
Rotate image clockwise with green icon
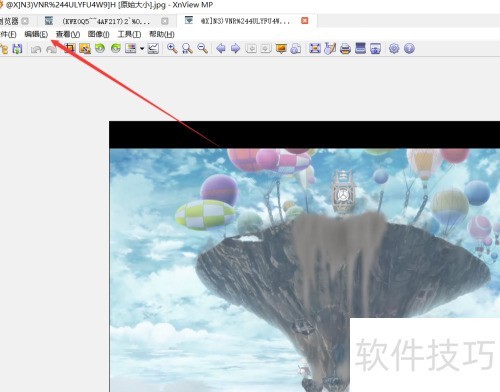[x=116, y=49]
